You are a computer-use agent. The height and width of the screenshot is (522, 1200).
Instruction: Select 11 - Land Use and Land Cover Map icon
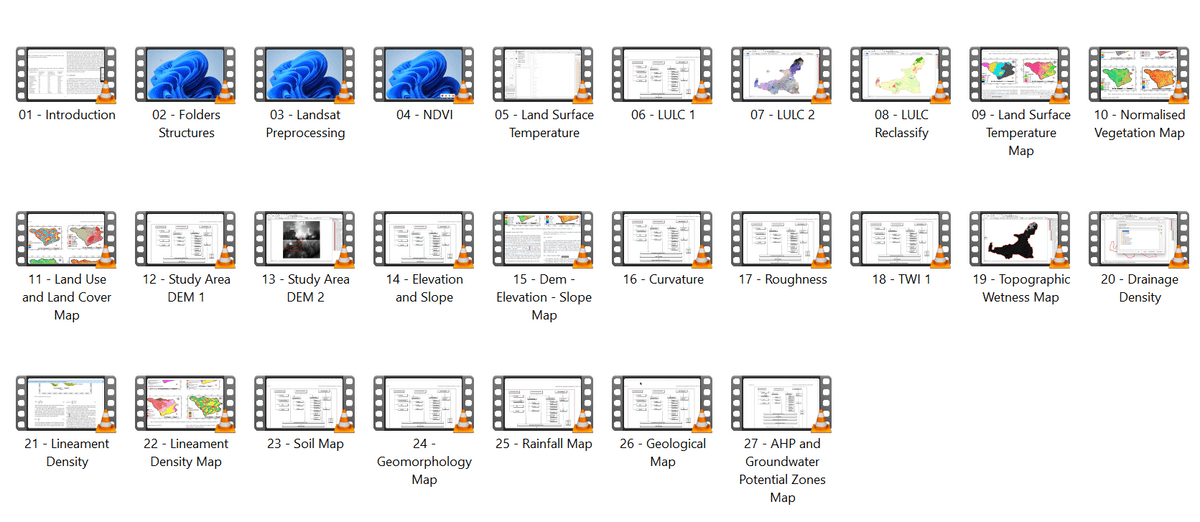[x=67, y=240]
